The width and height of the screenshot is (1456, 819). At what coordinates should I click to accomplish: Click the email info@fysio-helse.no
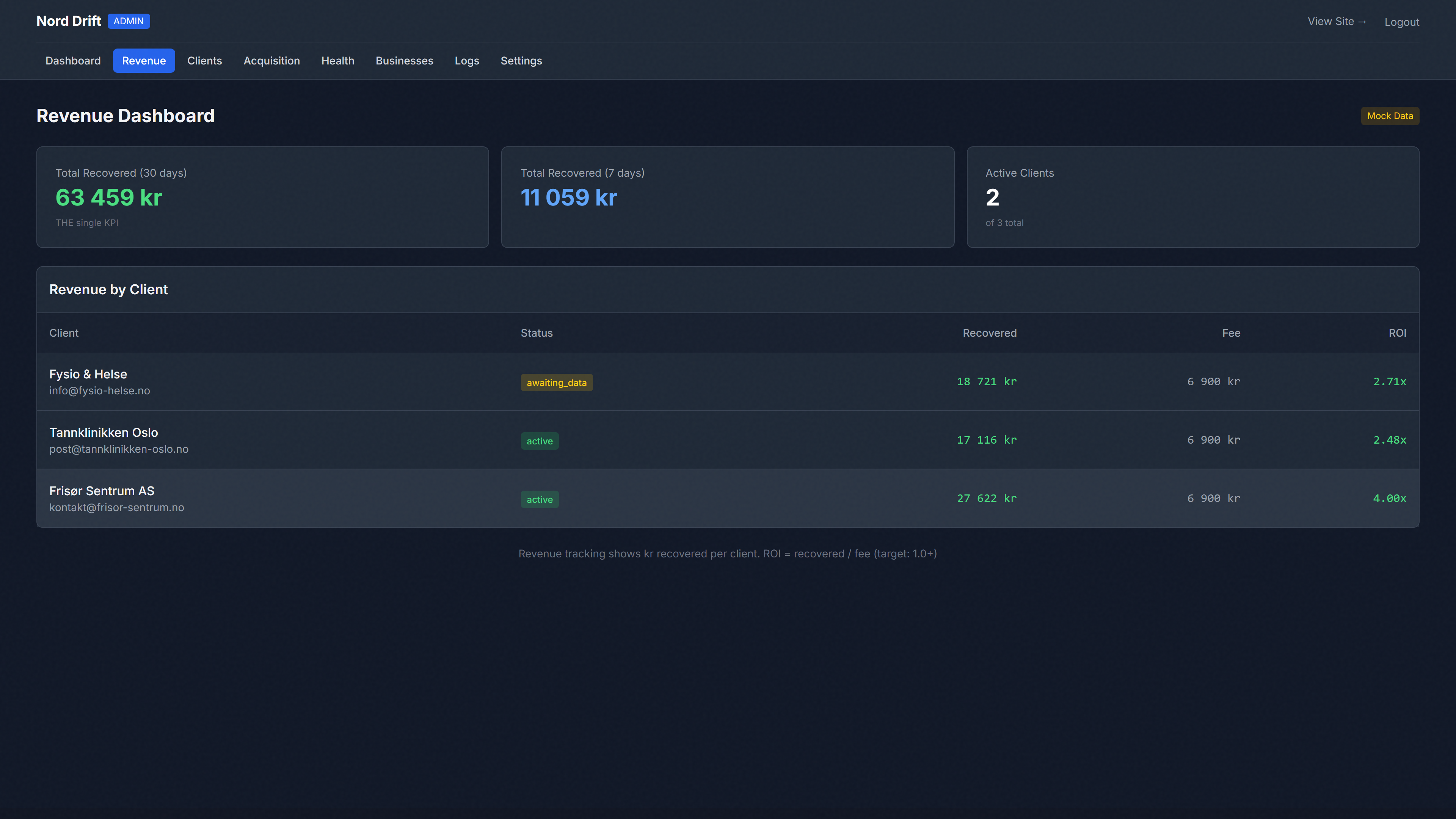tap(99, 391)
